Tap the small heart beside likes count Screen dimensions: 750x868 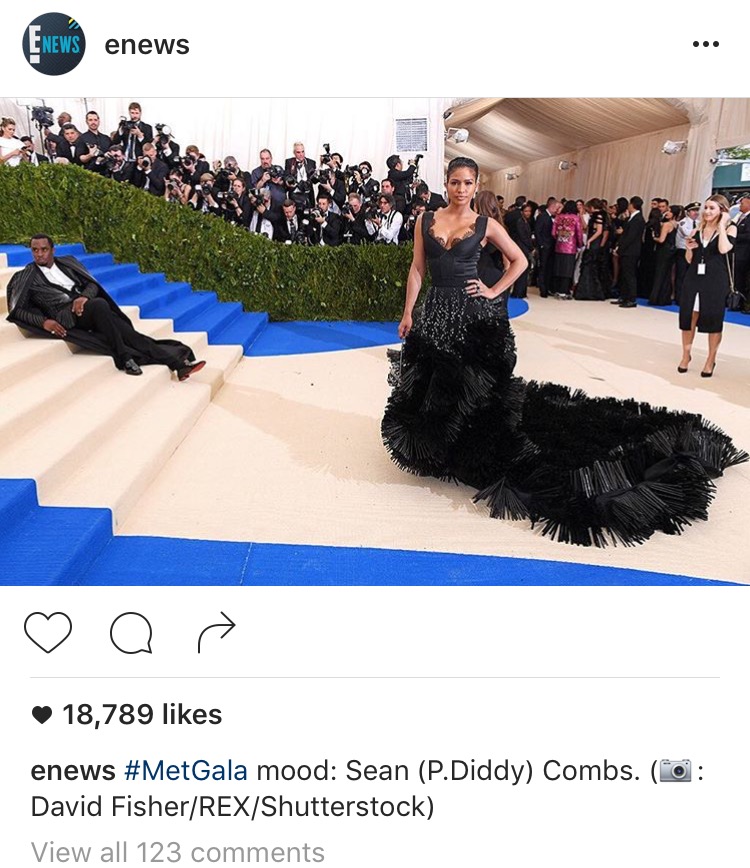[42, 715]
